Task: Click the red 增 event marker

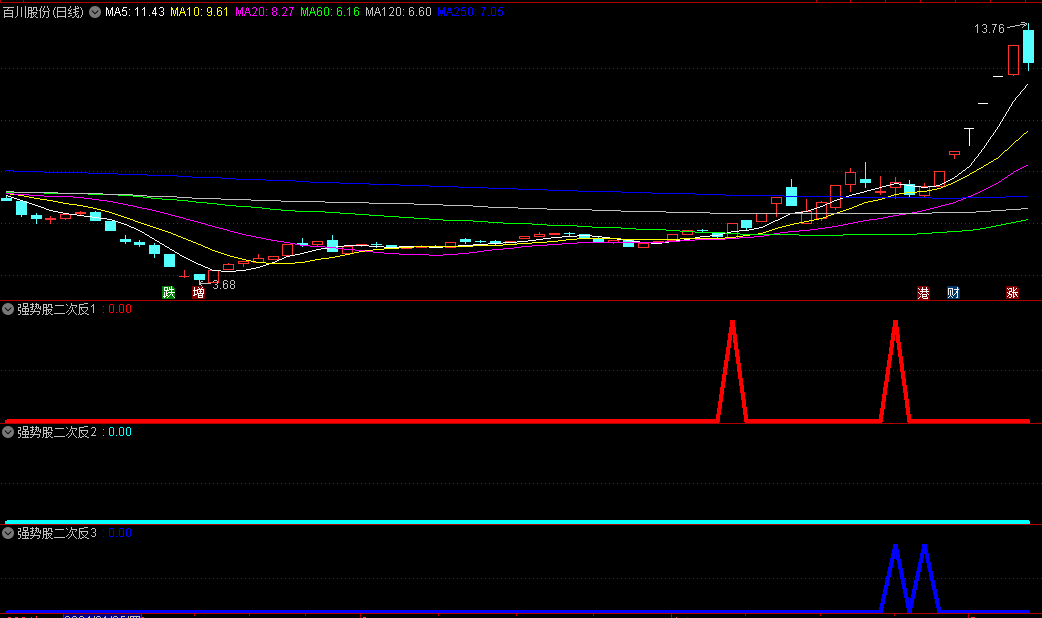Action: pos(198,292)
